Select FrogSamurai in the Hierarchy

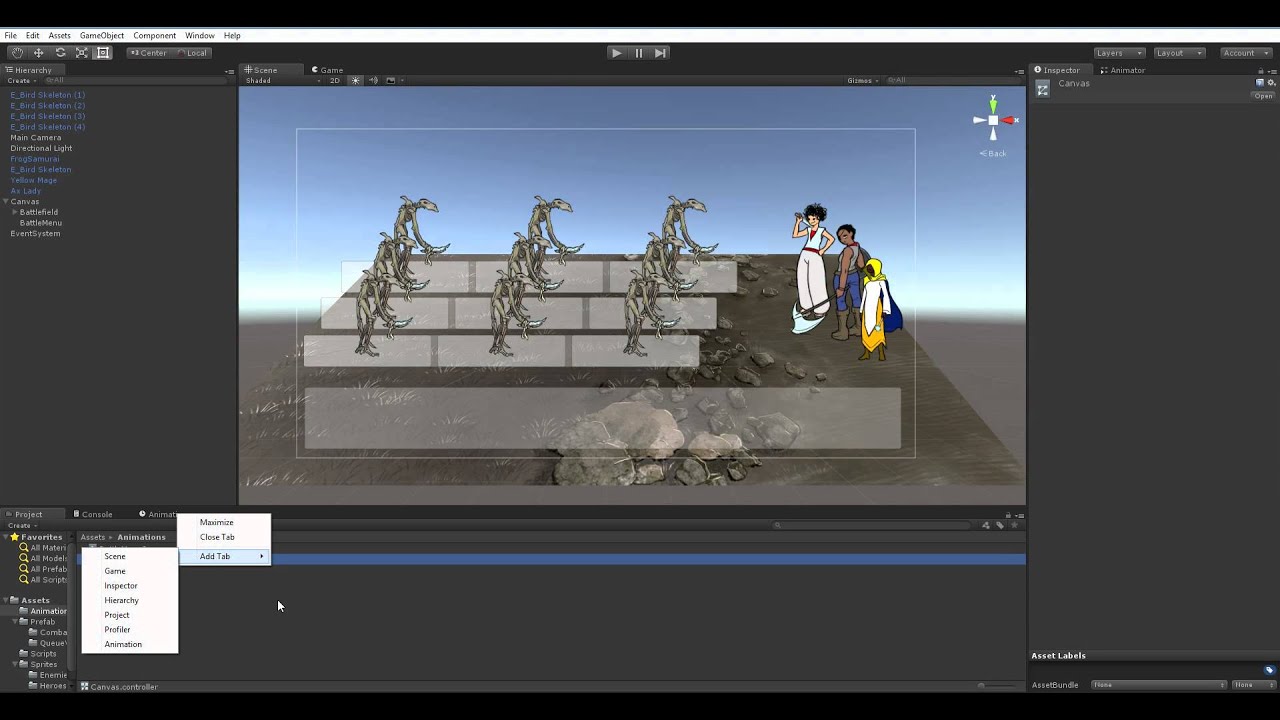(35, 159)
